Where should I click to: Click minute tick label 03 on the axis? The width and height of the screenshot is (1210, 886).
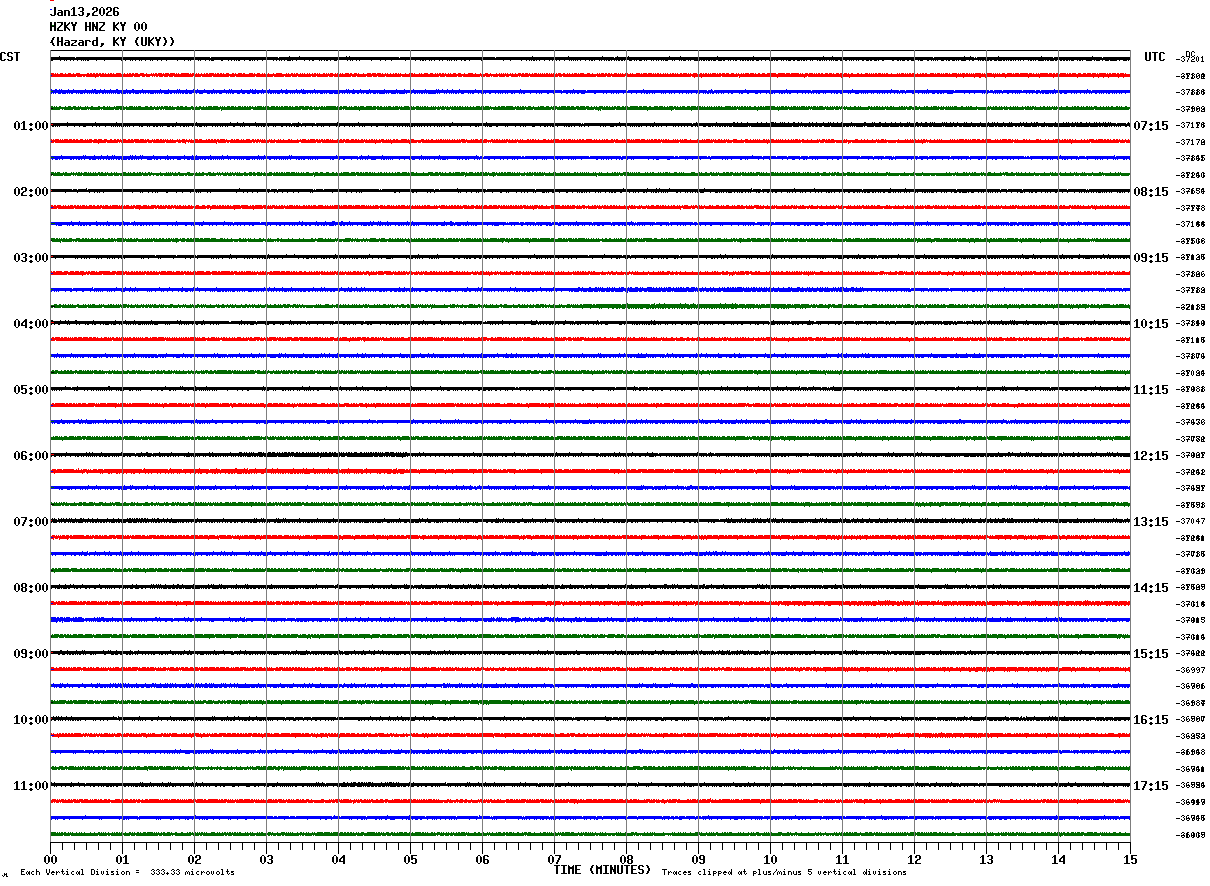pyautogui.click(x=266, y=860)
